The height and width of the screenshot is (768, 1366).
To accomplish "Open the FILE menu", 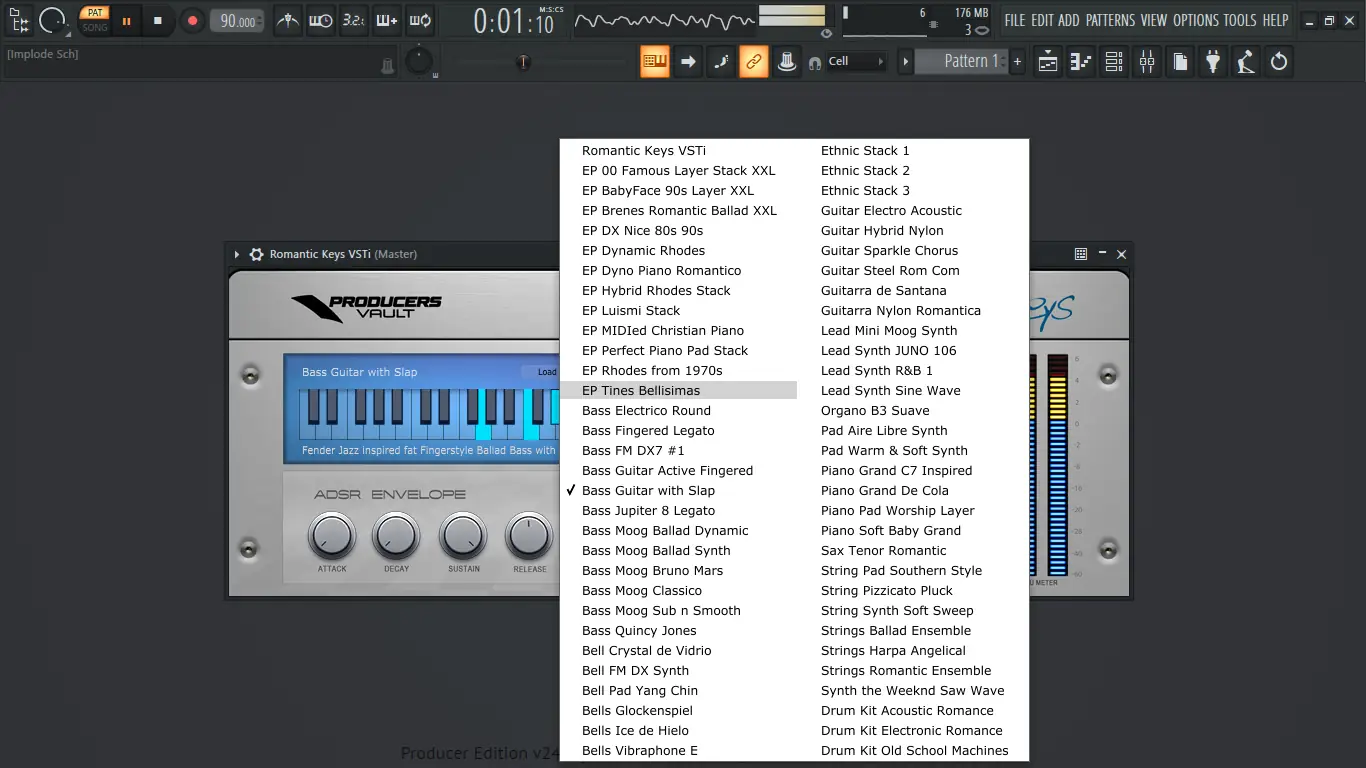I will point(1015,20).
